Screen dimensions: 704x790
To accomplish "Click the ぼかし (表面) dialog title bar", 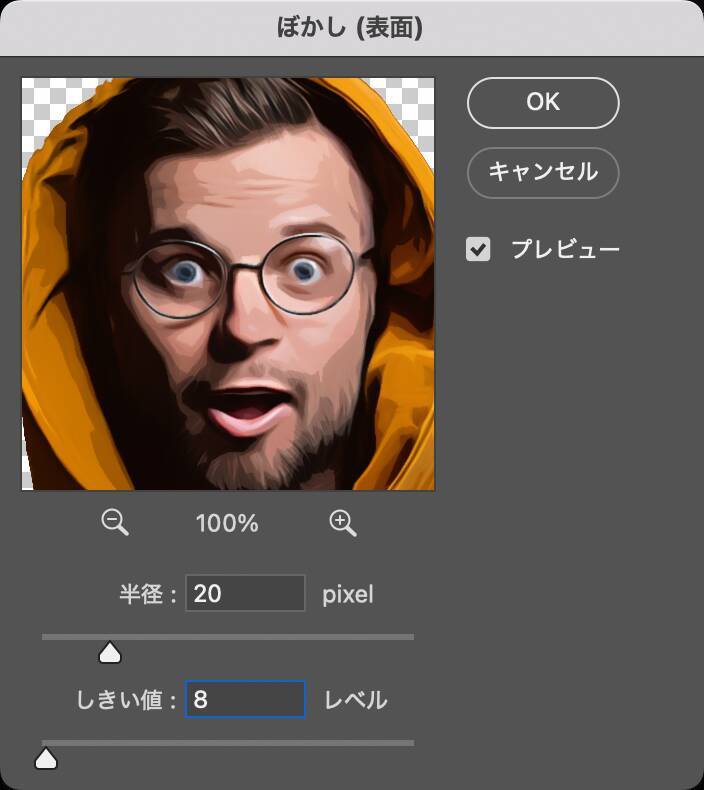I will click(x=350, y=28).
